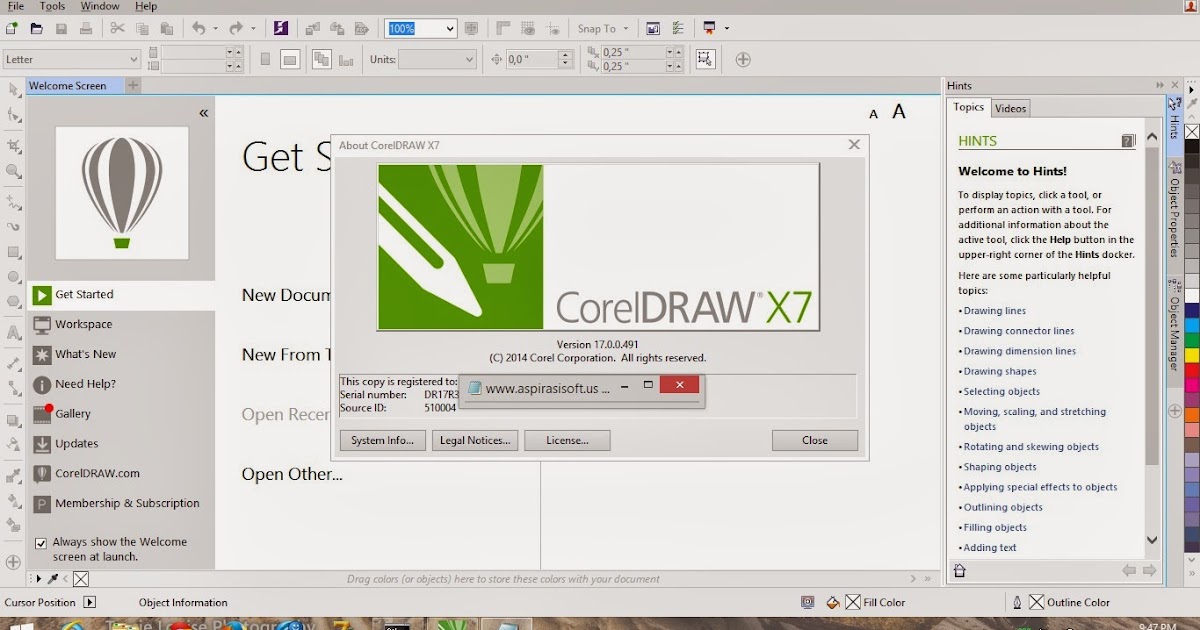Open the Help menu
This screenshot has height=630, width=1200.
146,6
